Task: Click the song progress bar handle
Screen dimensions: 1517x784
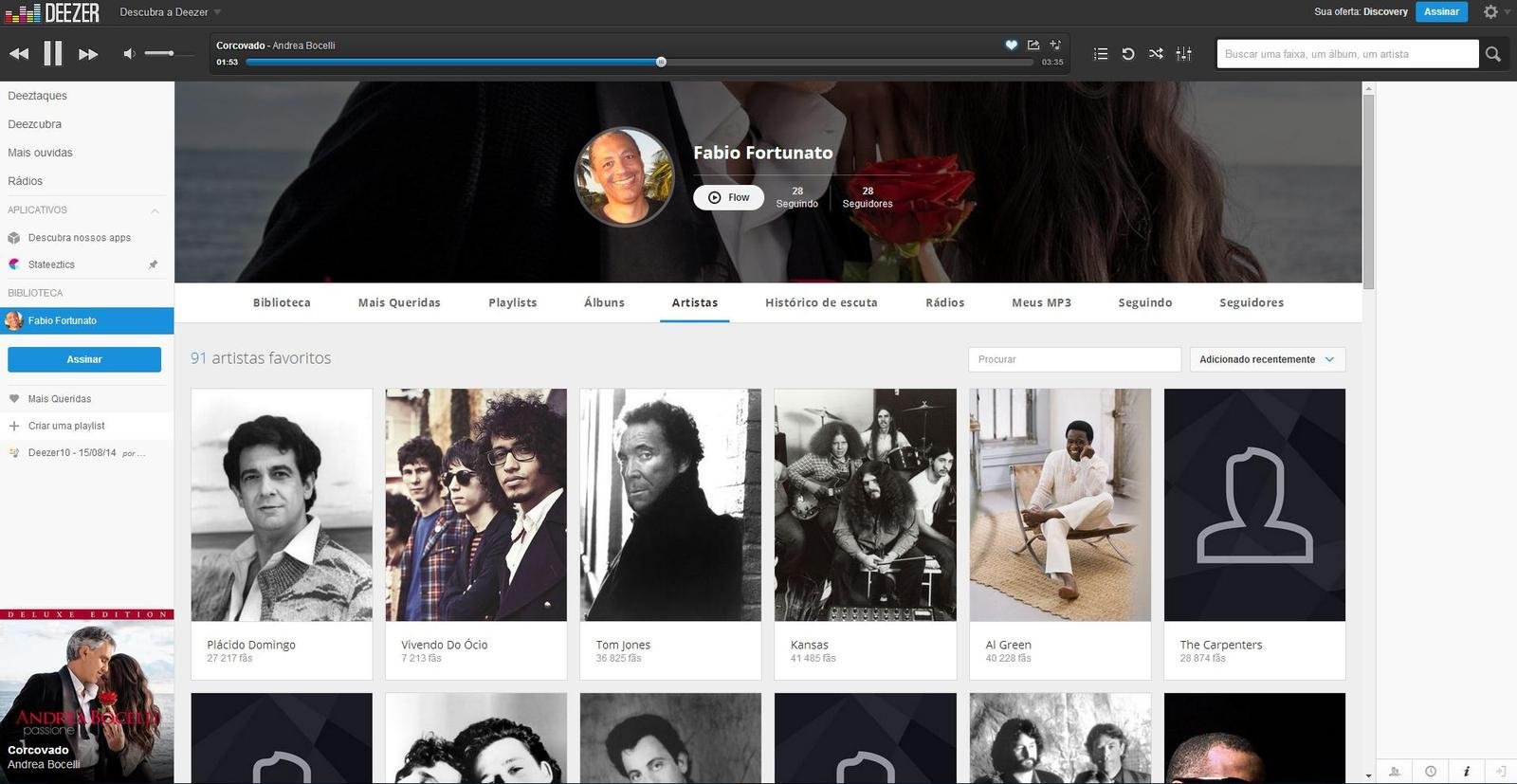Action: click(661, 62)
